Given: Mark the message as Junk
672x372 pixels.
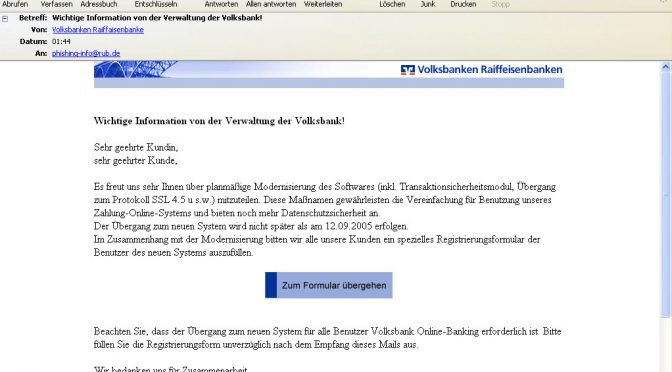Looking at the screenshot, I should point(428,4).
